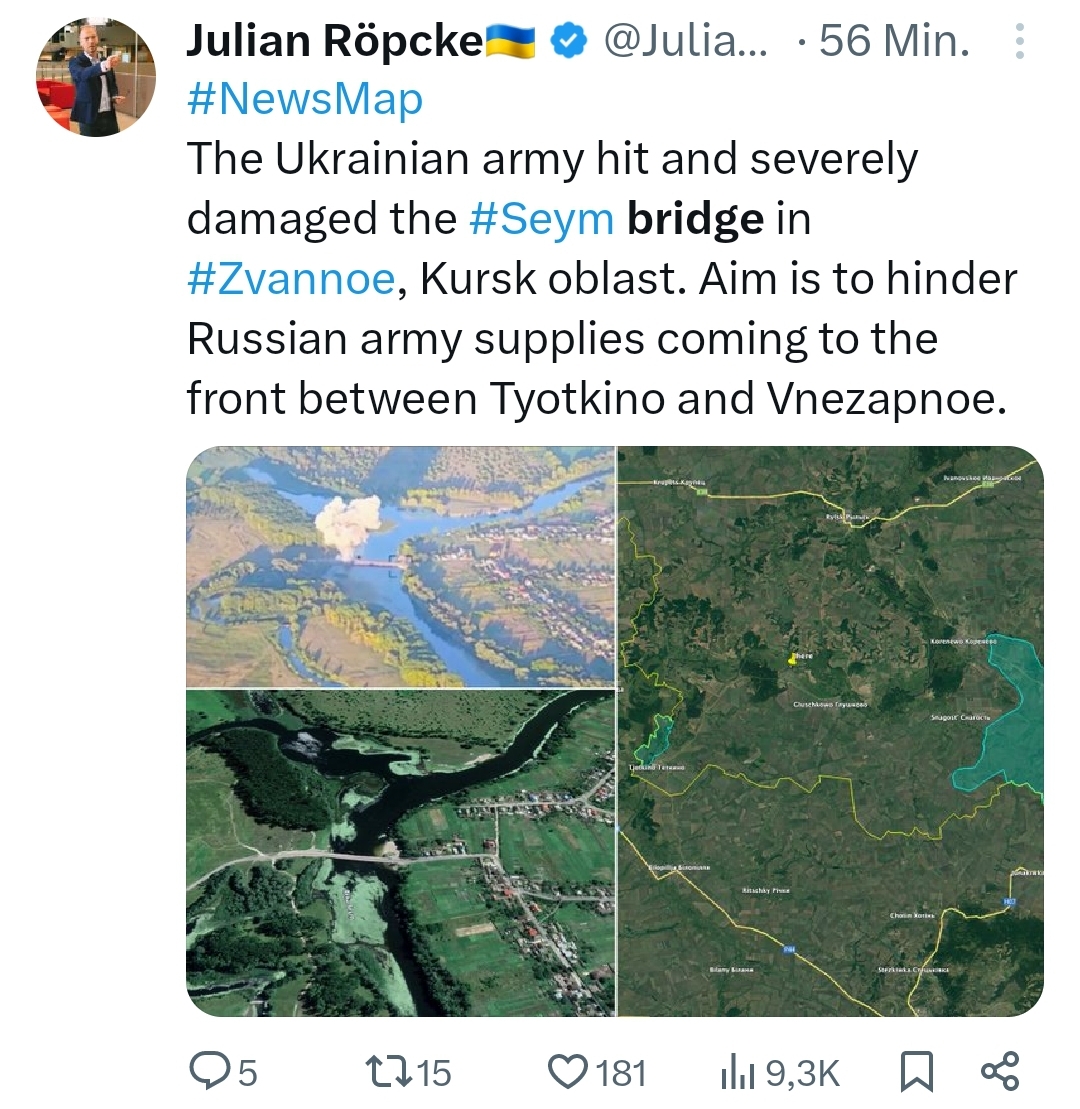Image resolution: width=1080 pixels, height=1109 pixels.
Task: Click the blue verified badge
Action: pos(569,40)
